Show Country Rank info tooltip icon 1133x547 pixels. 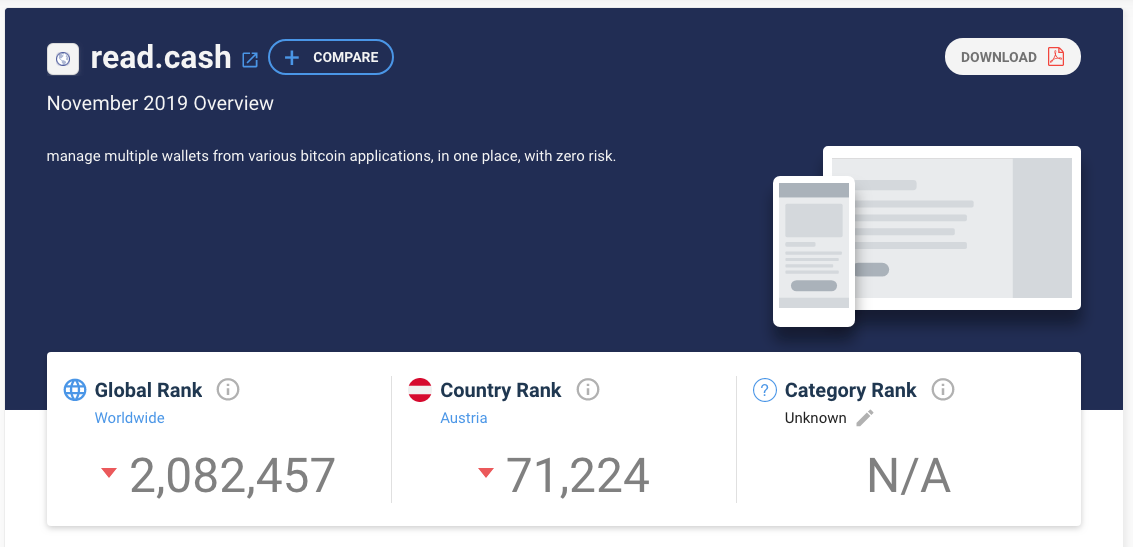click(587, 389)
